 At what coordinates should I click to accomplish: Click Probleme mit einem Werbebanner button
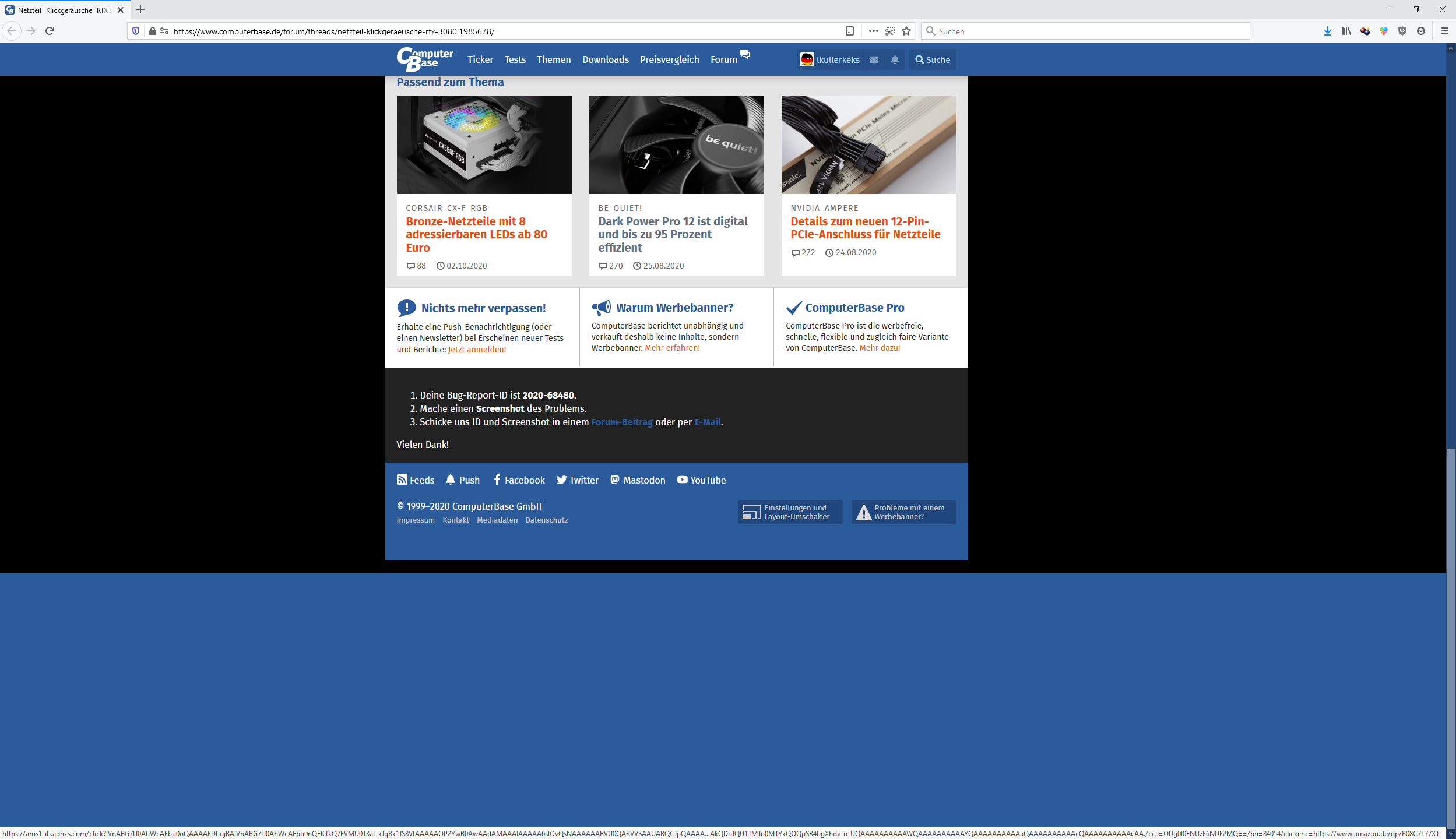coord(903,512)
